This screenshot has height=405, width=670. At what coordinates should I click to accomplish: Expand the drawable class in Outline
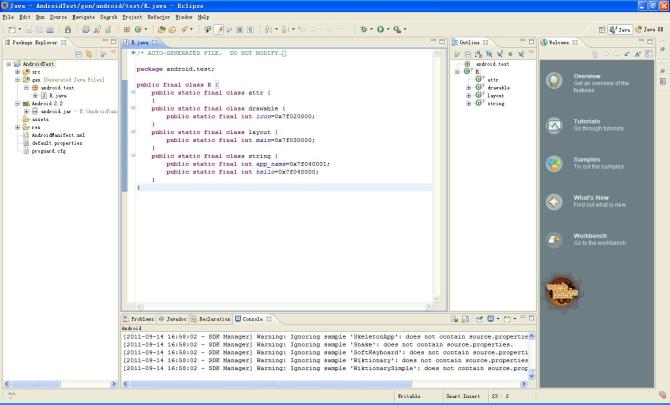[469, 87]
